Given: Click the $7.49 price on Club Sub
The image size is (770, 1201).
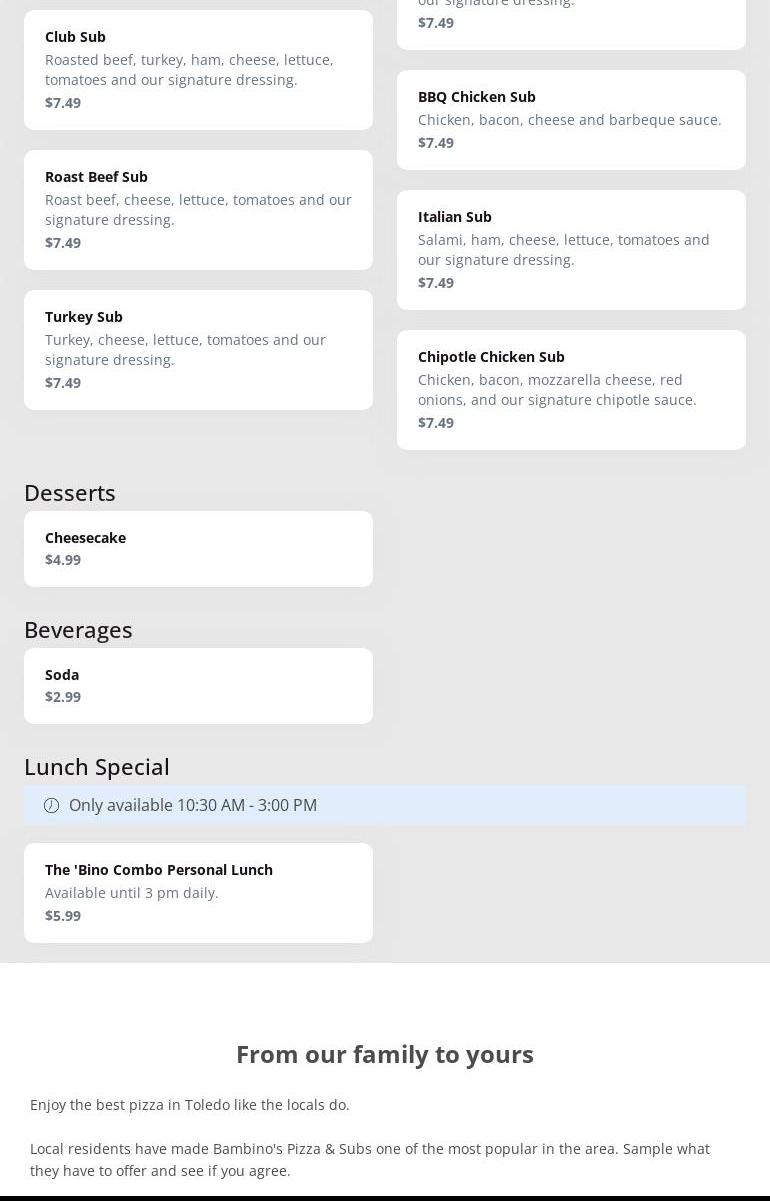Looking at the screenshot, I should 63,102.
